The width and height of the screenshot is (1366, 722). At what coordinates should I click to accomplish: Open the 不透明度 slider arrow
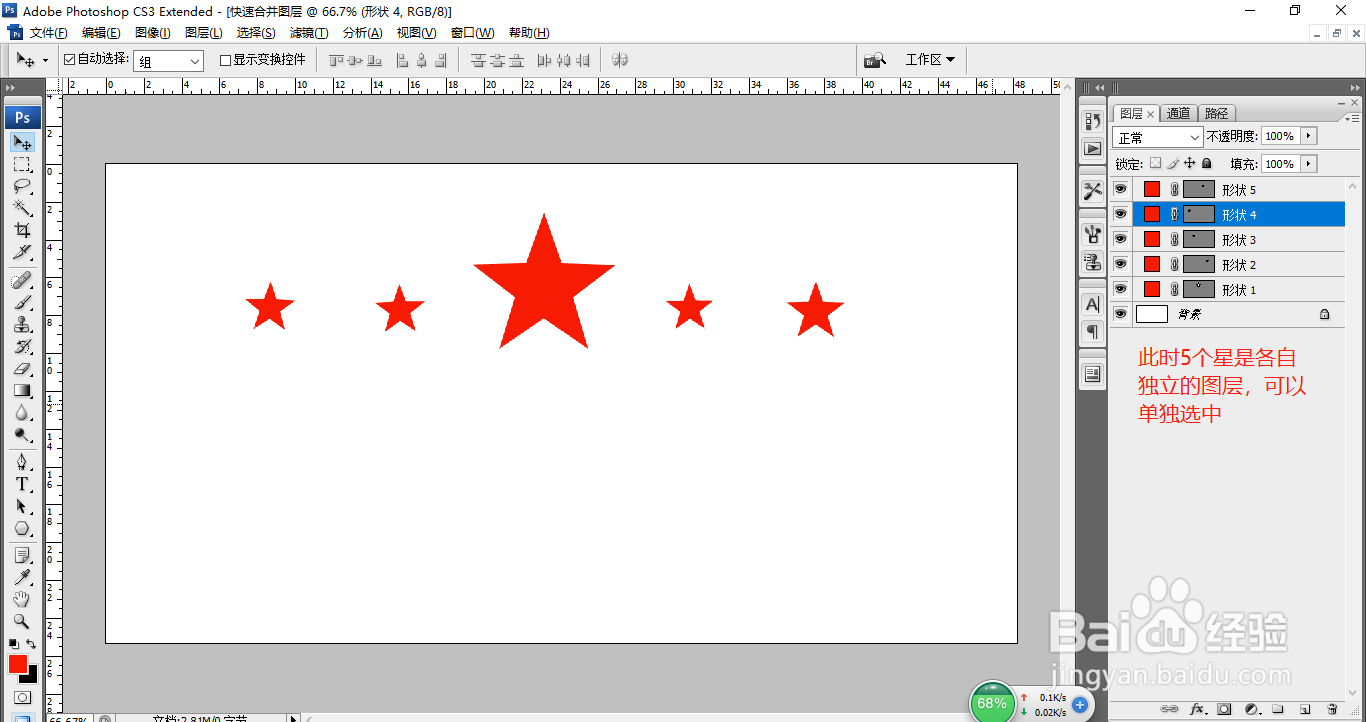tap(1308, 136)
